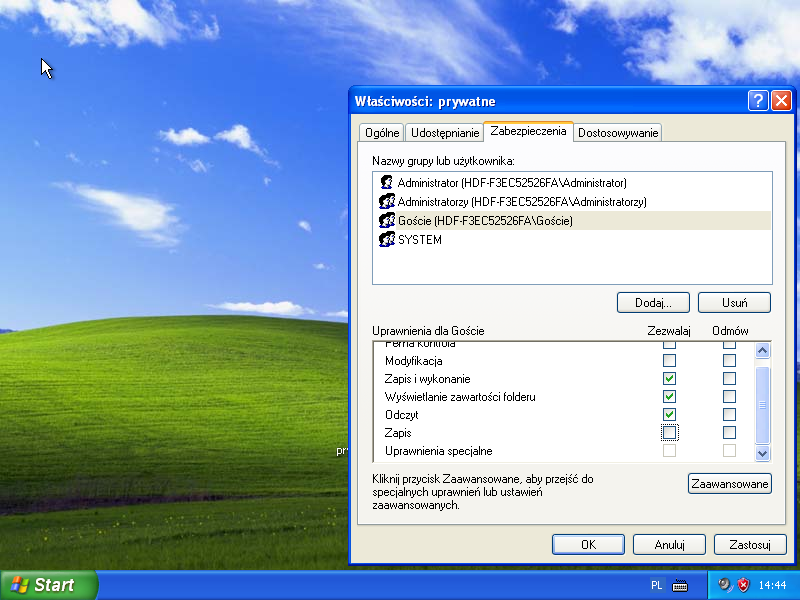Select the Administratorzy group entry
Viewport: 800px width, 600px height.
coord(521,202)
